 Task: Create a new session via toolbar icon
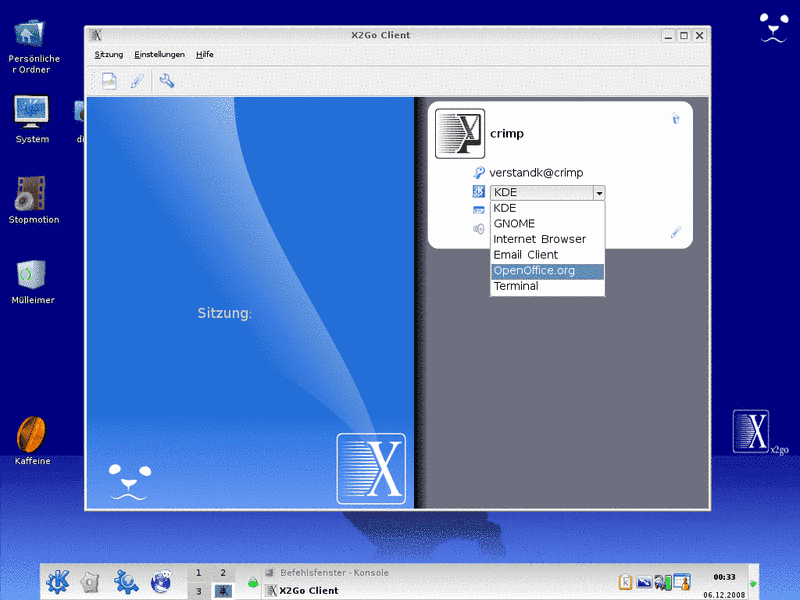(x=109, y=80)
